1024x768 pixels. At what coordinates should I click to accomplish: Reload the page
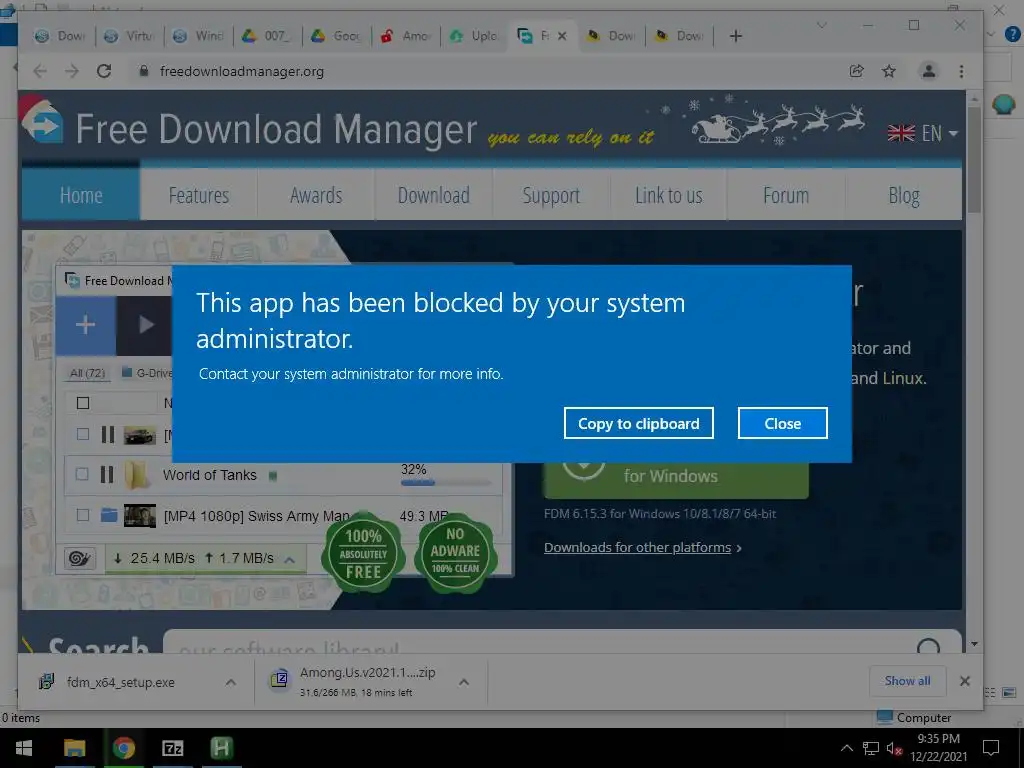(104, 71)
